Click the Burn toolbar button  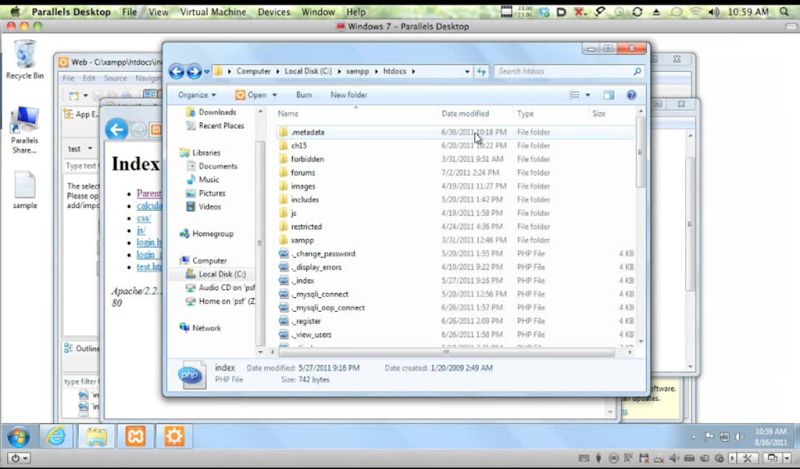(304, 95)
